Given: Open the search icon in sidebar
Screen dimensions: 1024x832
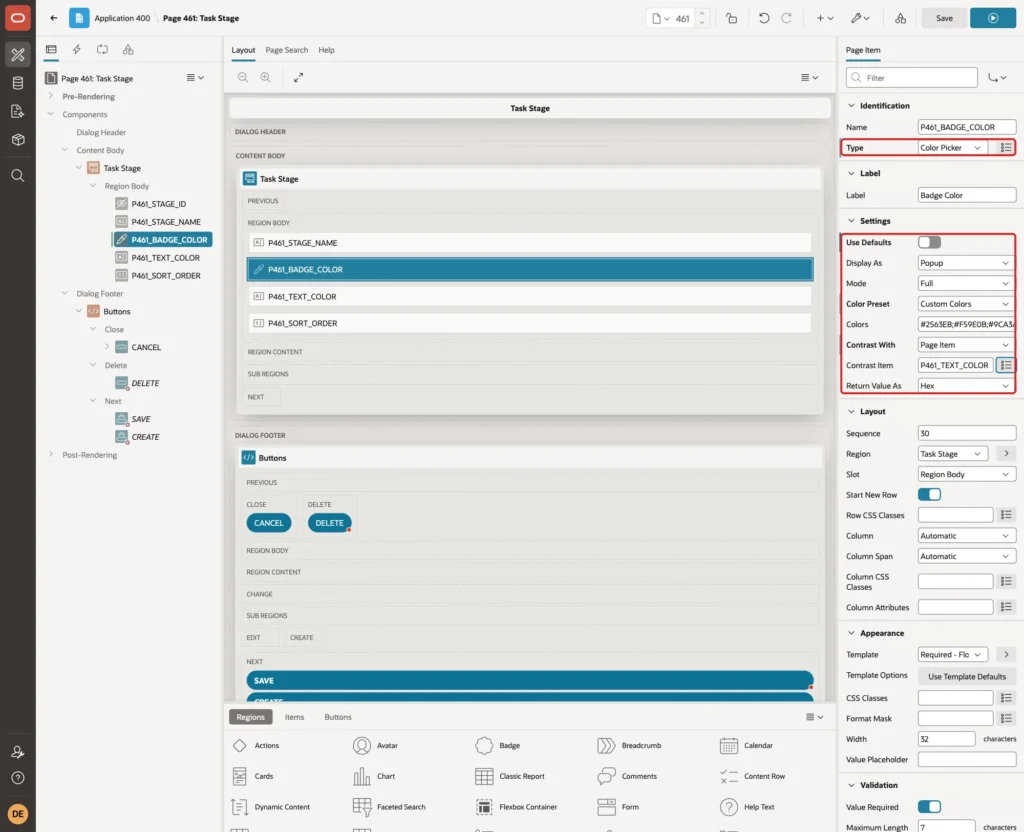Looking at the screenshot, I should [18, 175].
